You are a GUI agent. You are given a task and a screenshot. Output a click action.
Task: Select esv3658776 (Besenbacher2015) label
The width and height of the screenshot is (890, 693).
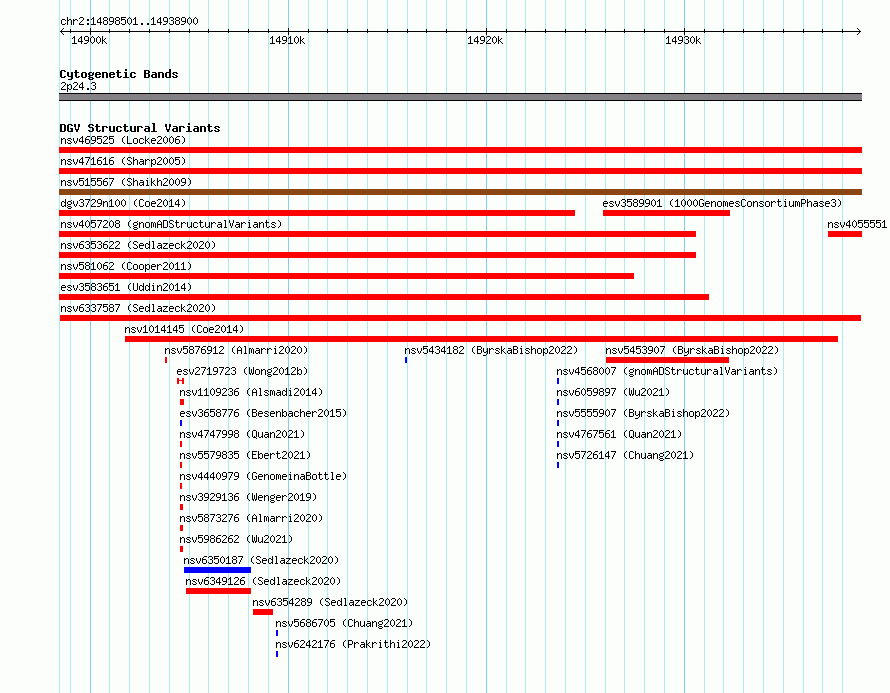pyautogui.click(x=263, y=413)
